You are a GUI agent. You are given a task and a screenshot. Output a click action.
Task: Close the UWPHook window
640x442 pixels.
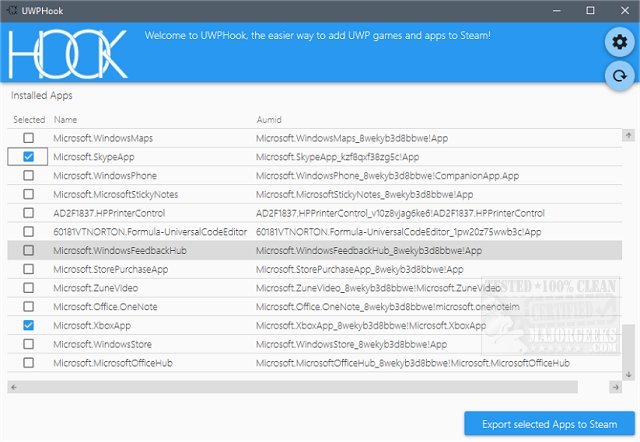coord(624,11)
